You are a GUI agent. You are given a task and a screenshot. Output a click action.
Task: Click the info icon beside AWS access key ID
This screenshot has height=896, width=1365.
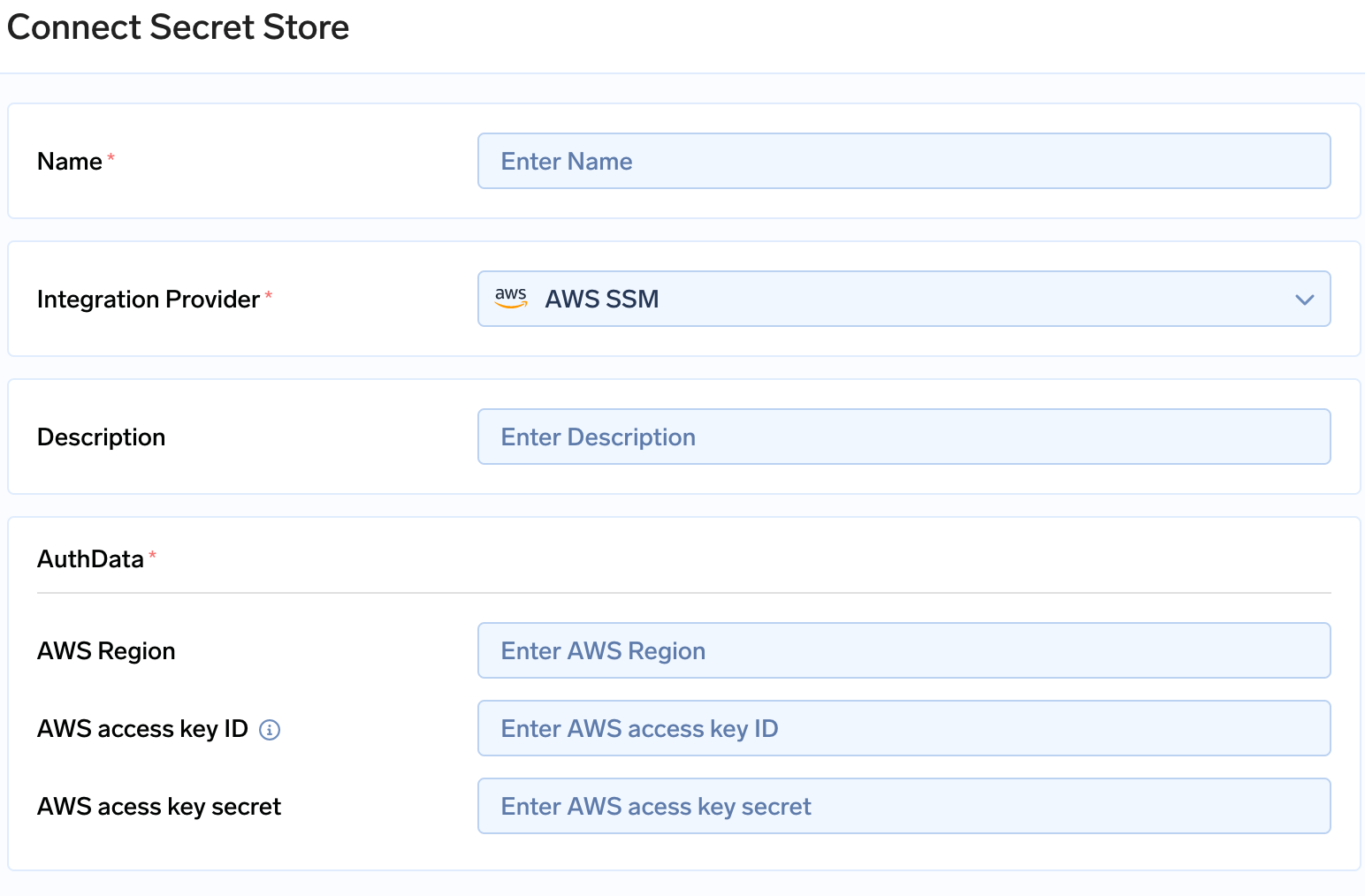click(x=270, y=730)
